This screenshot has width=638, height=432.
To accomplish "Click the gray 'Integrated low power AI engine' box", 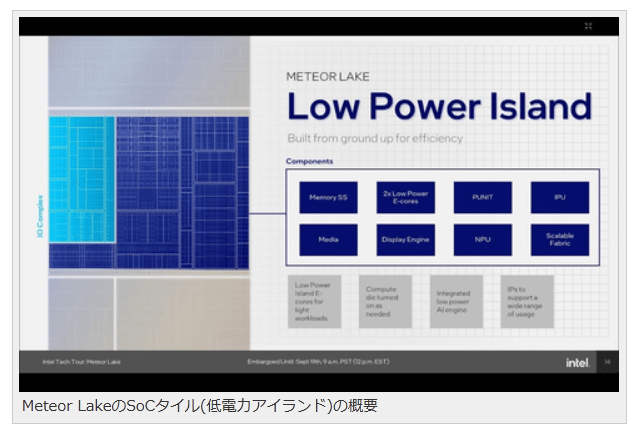I will point(456,301).
